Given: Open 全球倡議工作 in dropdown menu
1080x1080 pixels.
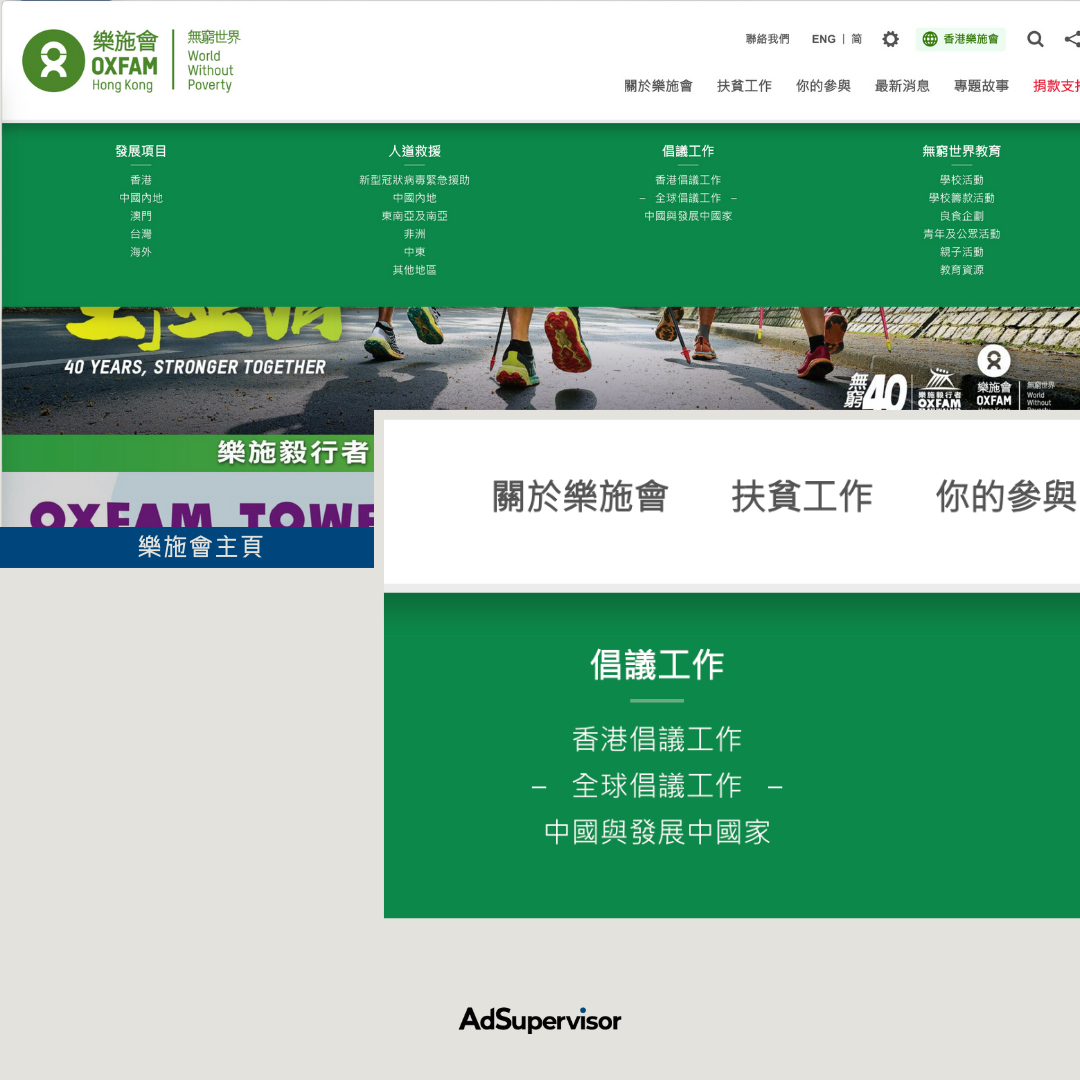Looking at the screenshot, I should (x=687, y=198).
